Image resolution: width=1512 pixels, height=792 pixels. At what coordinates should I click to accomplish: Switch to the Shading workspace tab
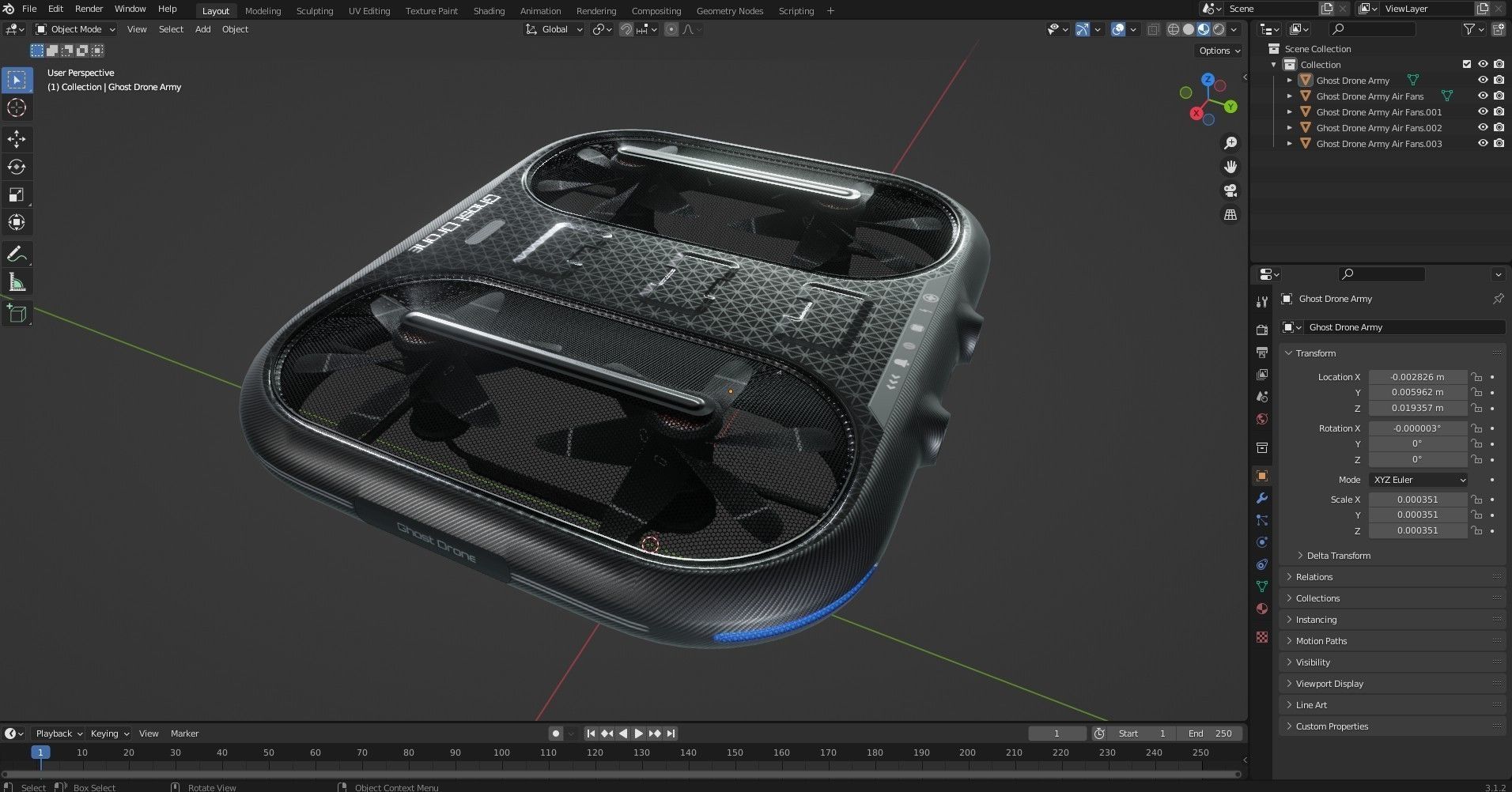[489, 11]
